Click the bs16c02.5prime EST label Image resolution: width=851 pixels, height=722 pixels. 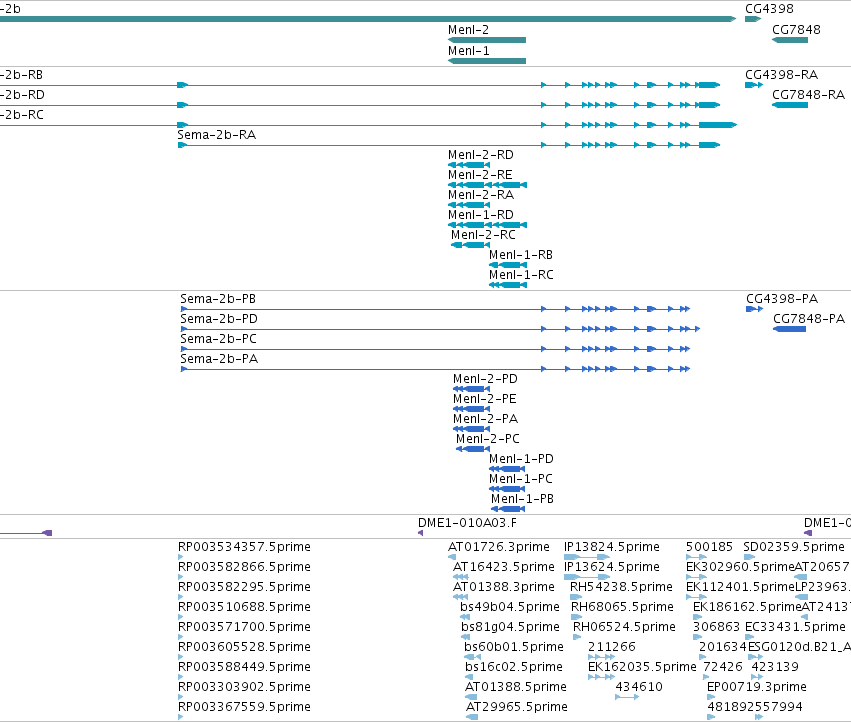pyautogui.click(x=513, y=667)
